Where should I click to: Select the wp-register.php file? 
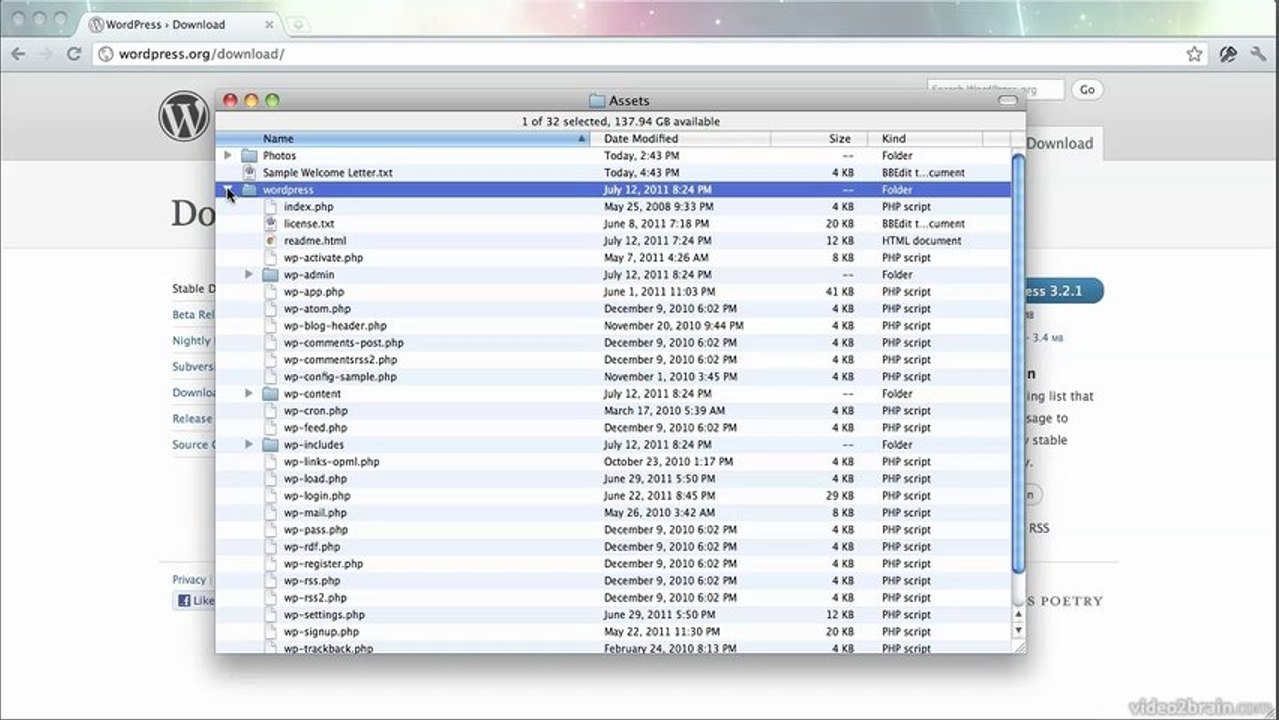pyautogui.click(x=323, y=564)
